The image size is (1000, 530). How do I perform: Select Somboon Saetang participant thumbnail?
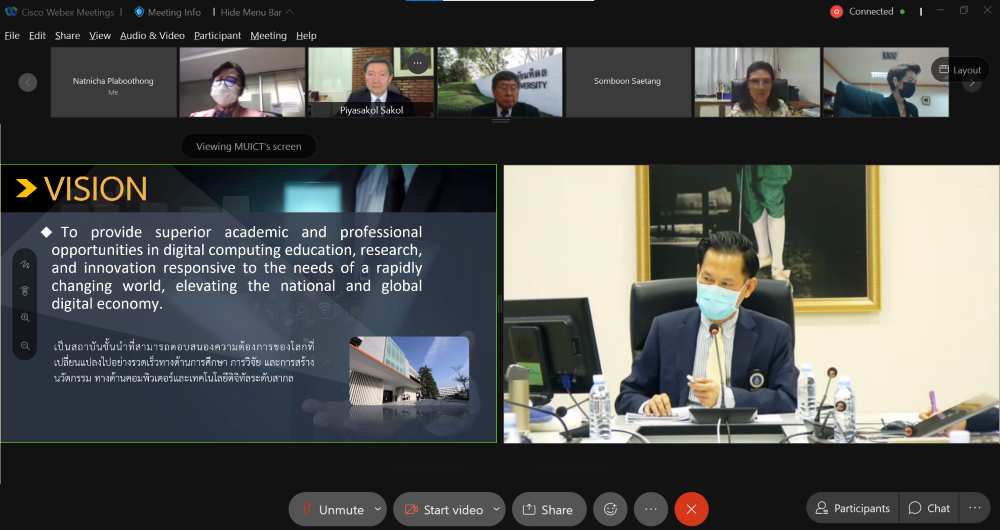pos(628,82)
